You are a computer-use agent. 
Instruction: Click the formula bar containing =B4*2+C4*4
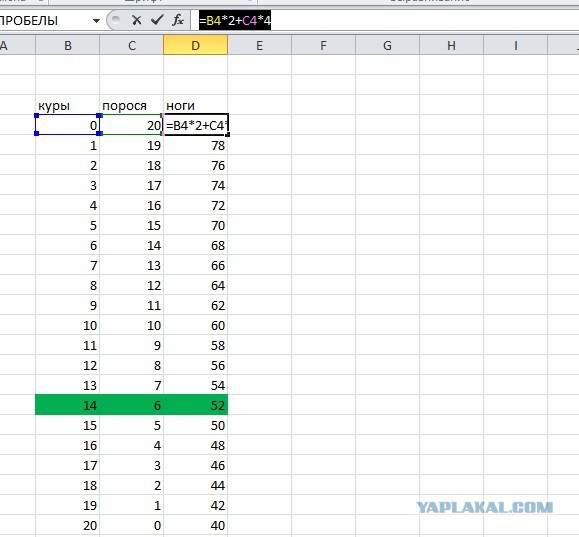coord(384,20)
